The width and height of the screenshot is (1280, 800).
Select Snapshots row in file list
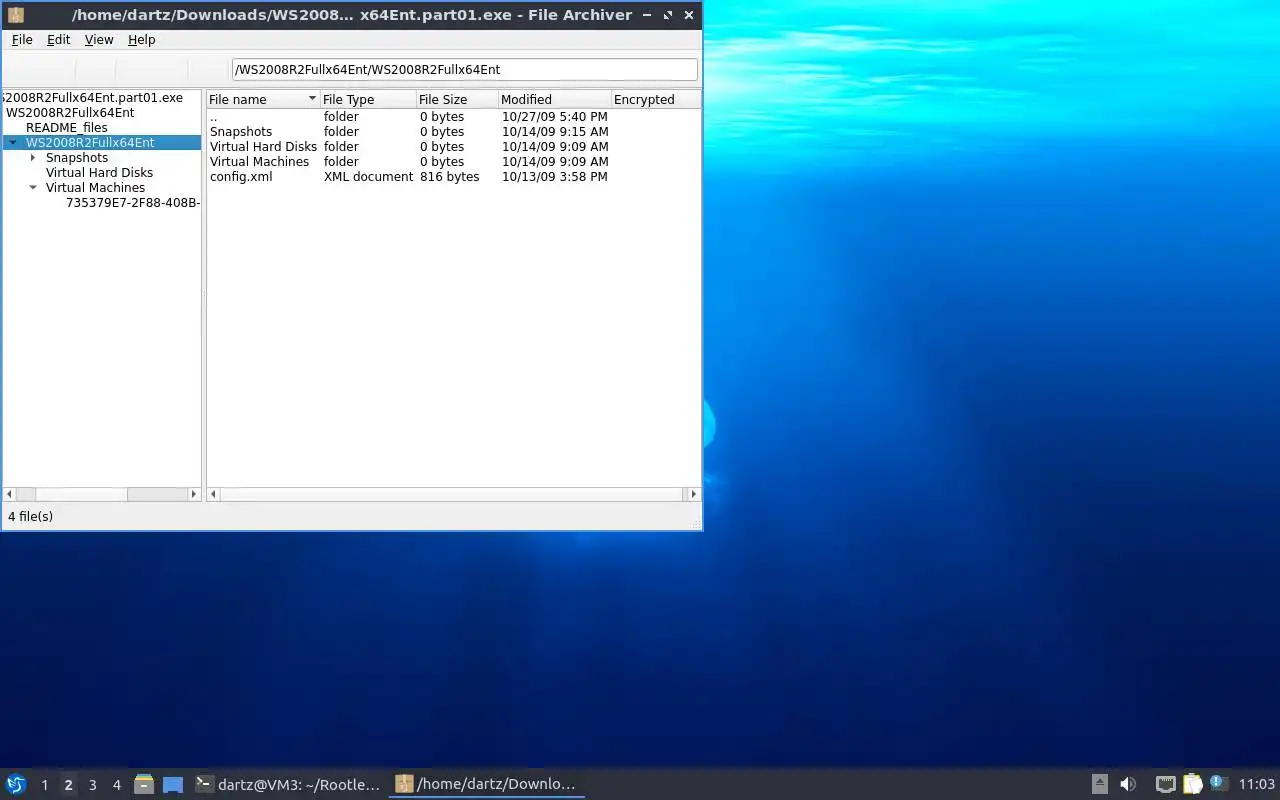tap(453, 132)
